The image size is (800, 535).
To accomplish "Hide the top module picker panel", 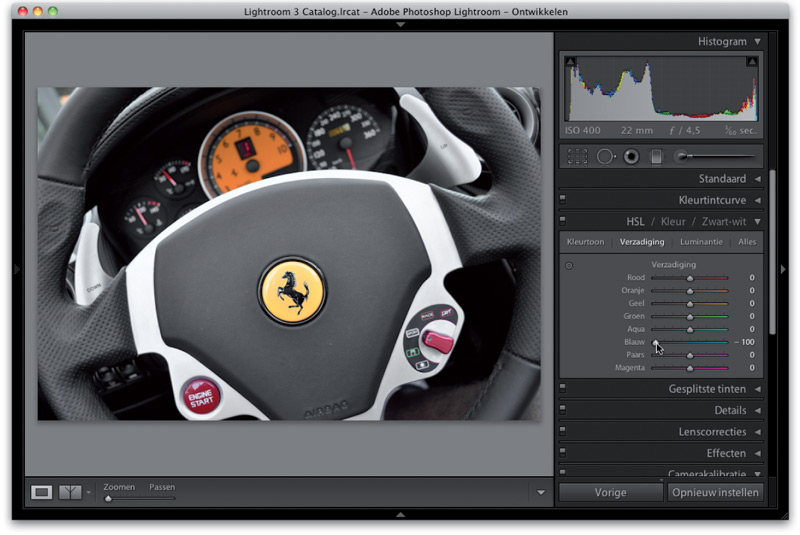I will click(x=401, y=24).
